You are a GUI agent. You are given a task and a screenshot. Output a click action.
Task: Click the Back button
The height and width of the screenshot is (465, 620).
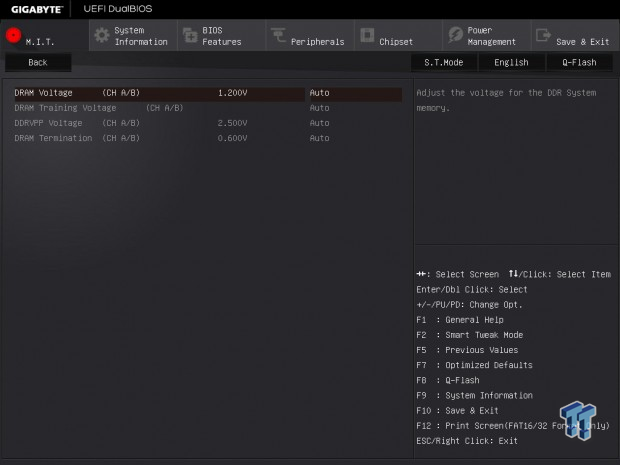(38, 62)
